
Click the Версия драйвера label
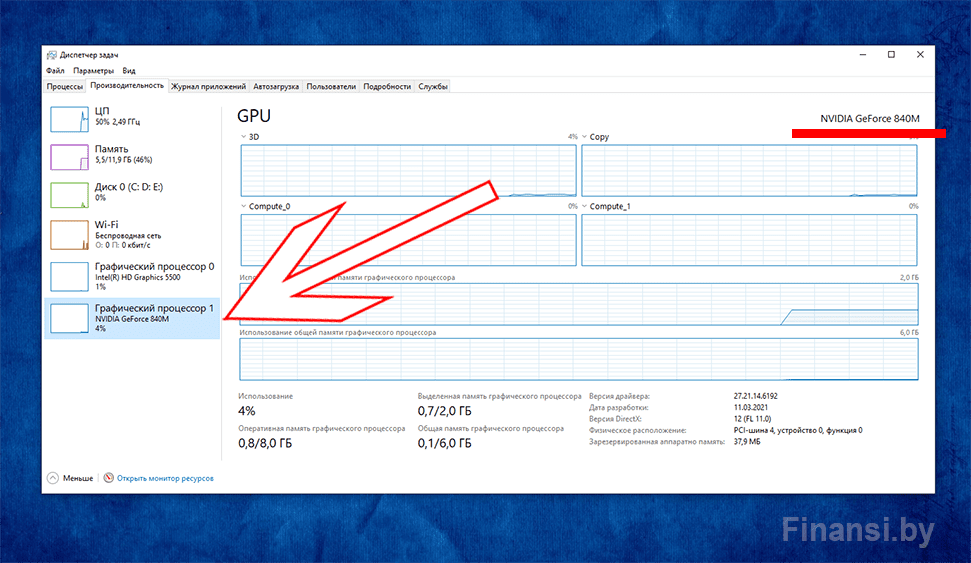[x=619, y=396]
